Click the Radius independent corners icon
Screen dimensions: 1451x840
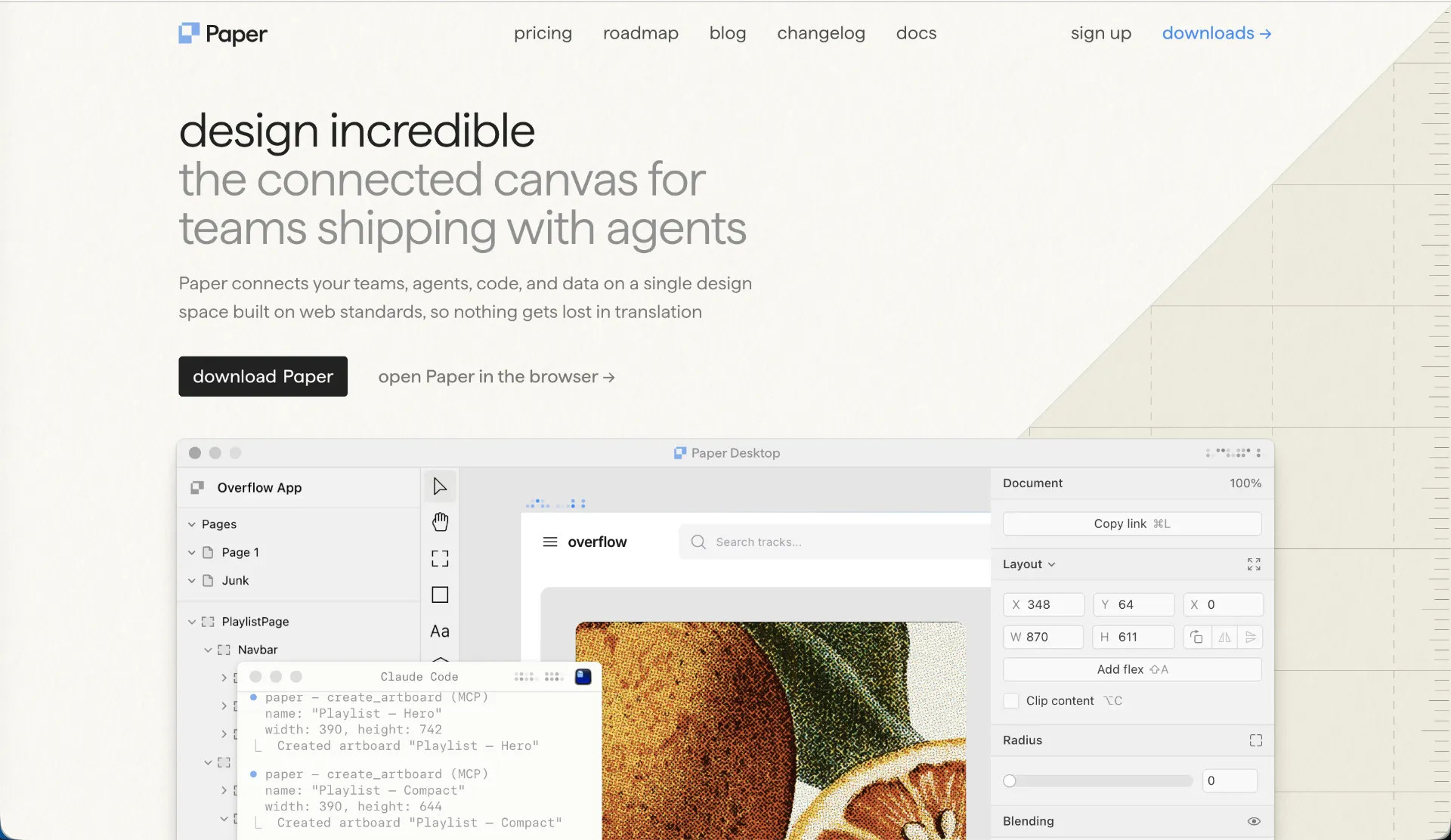[x=1255, y=740]
